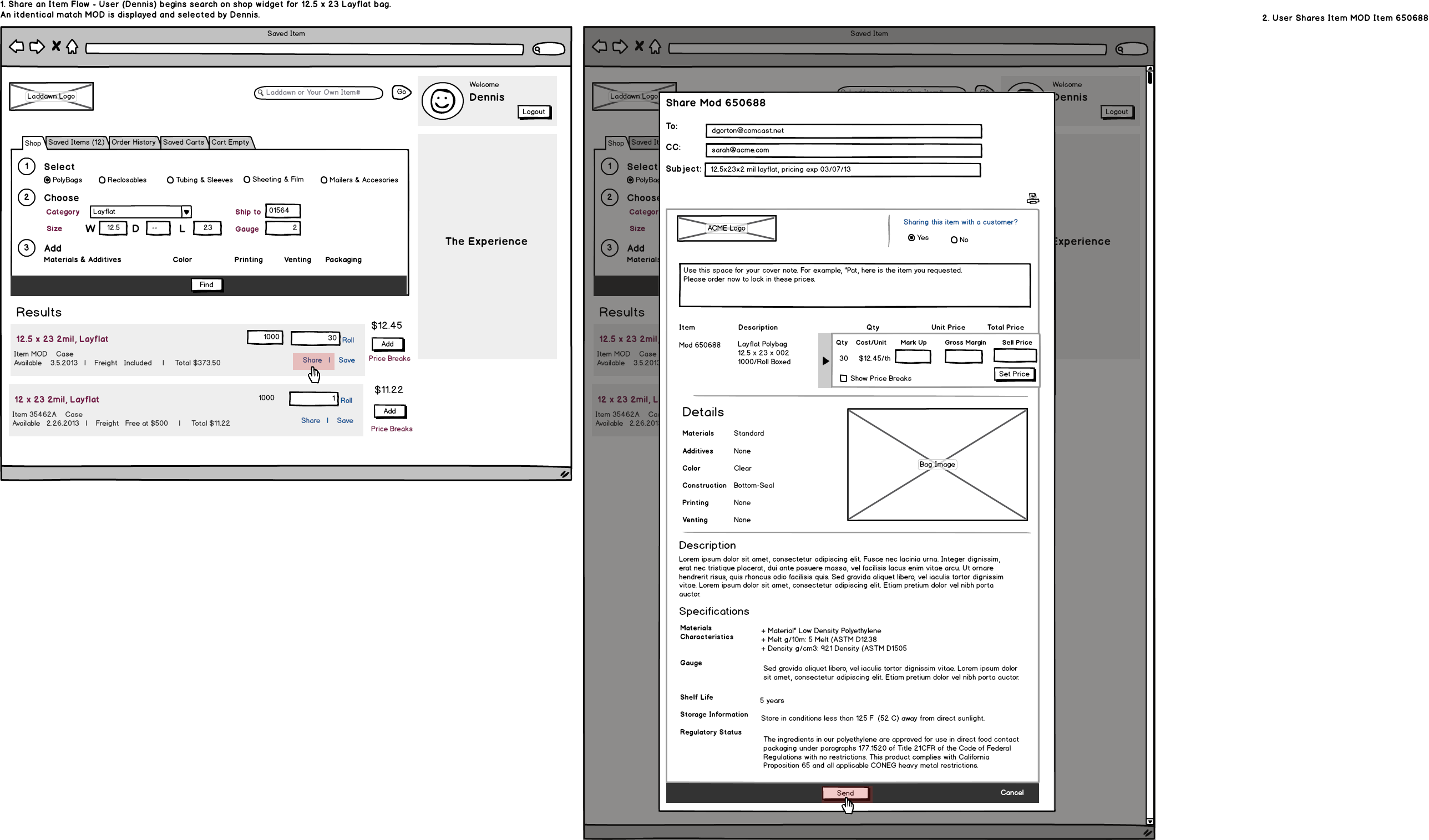The width and height of the screenshot is (1429, 840).
Task: Click the Find button
Action: [206, 284]
